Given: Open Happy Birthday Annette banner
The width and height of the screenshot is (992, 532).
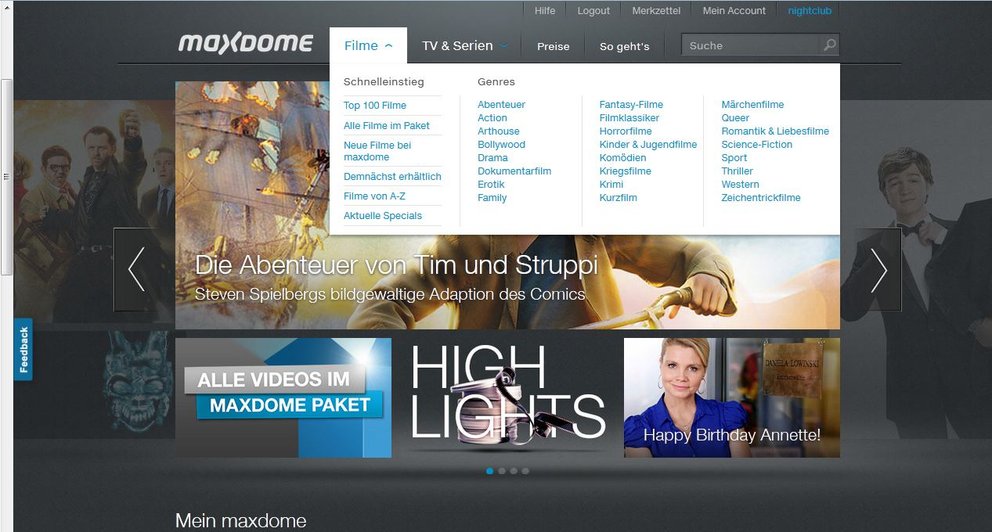Looking at the screenshot, I should tap(732, 397).
